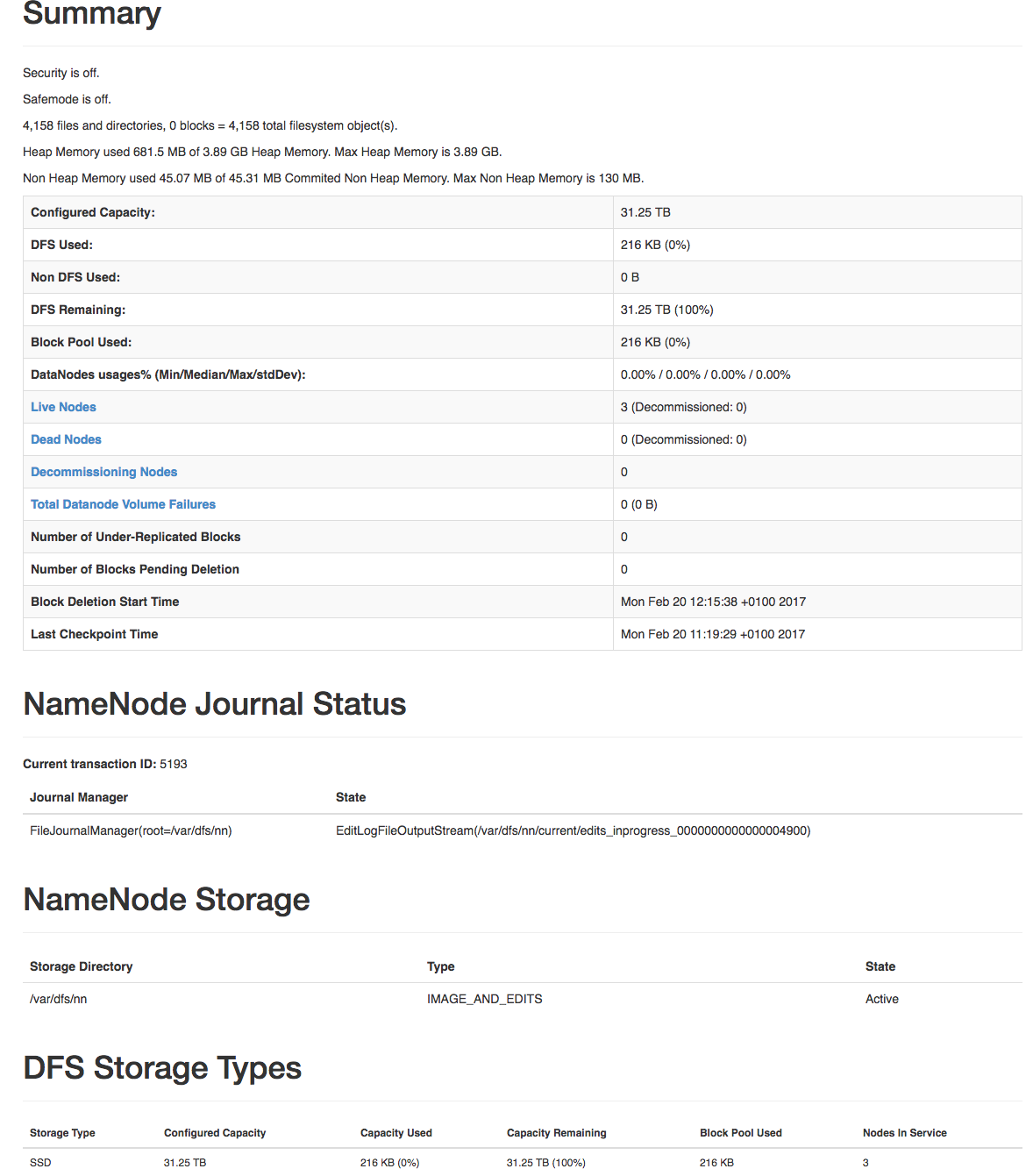Click the DFS Storage Types heading

162,1069
